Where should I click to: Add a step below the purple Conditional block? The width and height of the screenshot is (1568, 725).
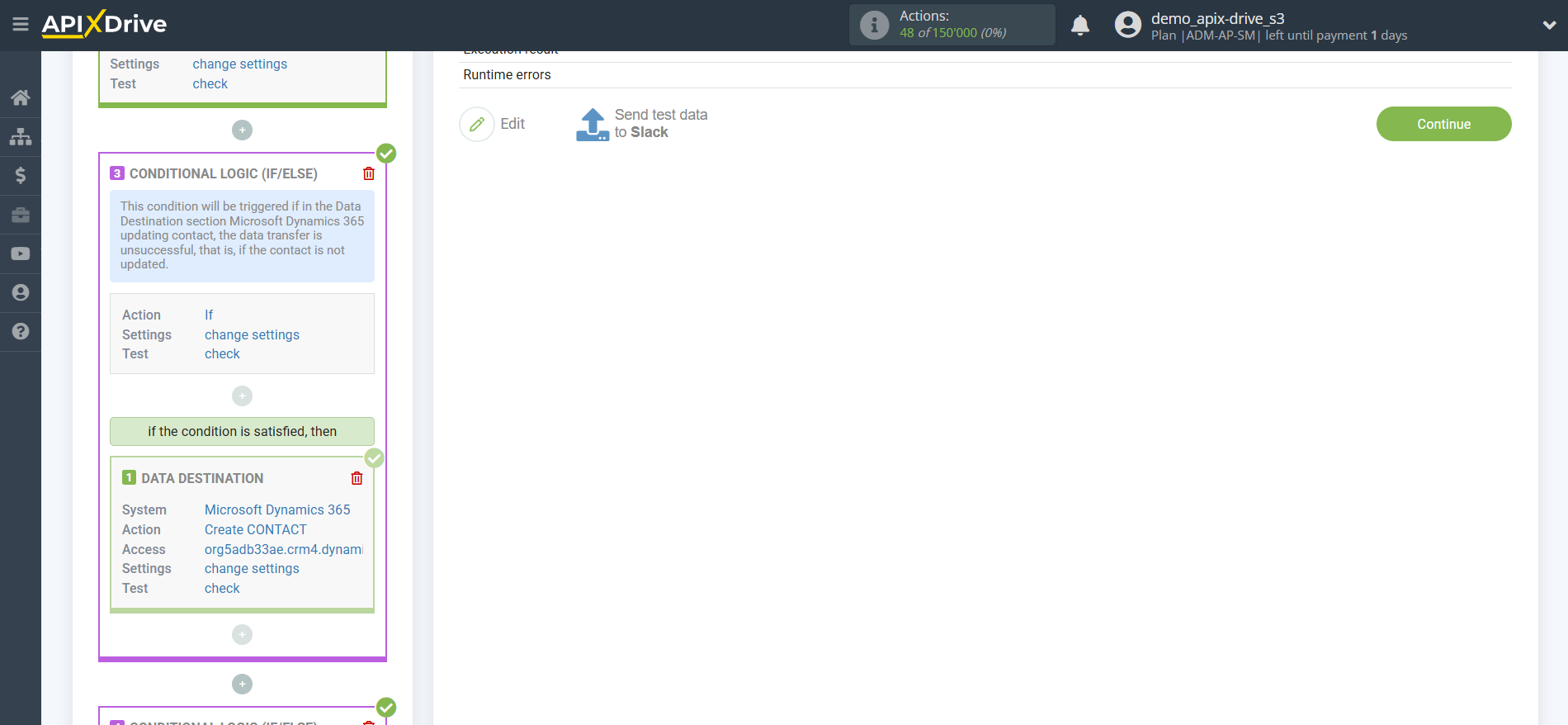(x=242, y=684)
